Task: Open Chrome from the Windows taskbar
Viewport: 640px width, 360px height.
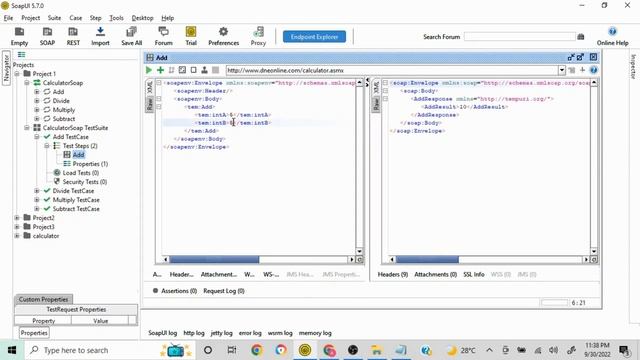Action: (257, 350)
